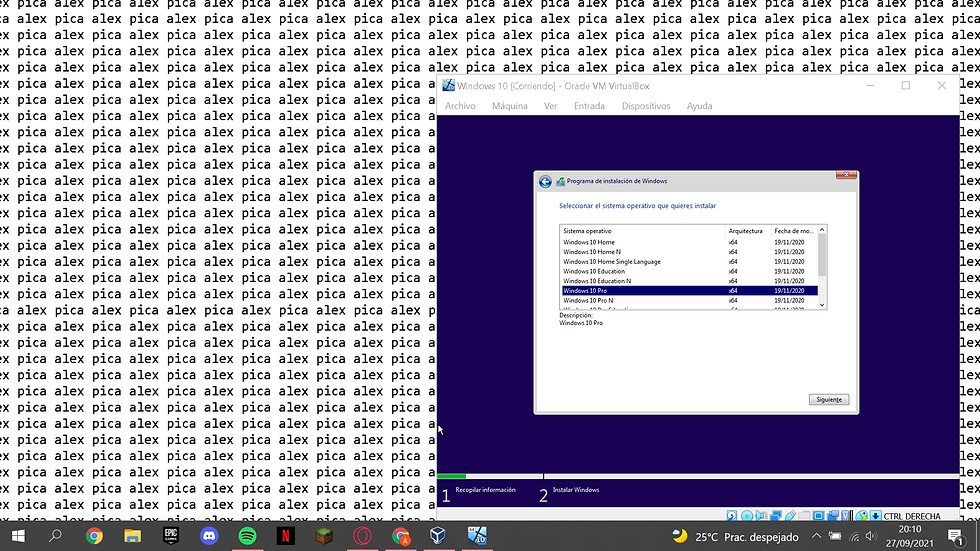Maximize the VirtualBox window
Image resolution: width=980 pixels, height=551 pixels.
(906, 86)
